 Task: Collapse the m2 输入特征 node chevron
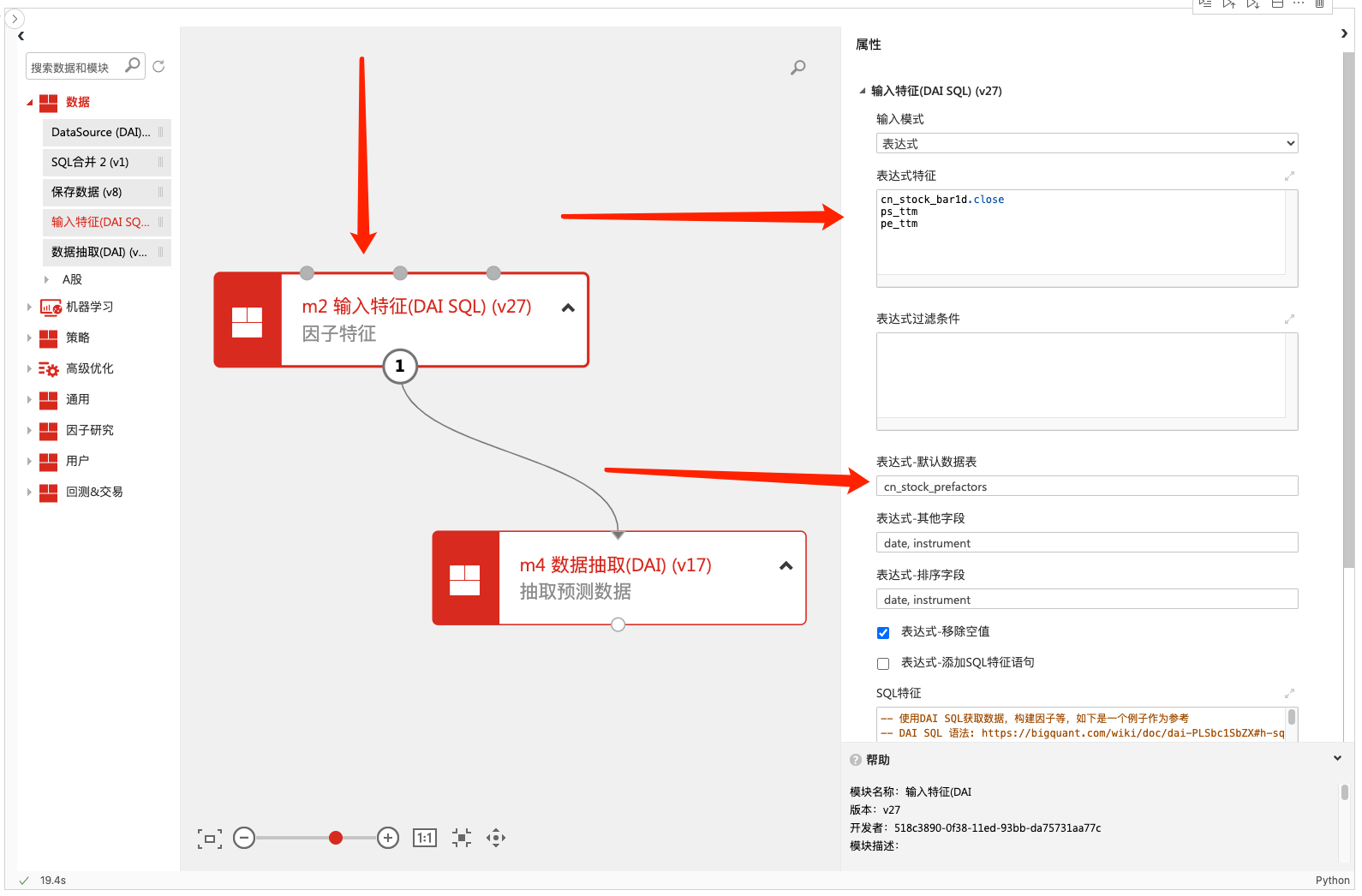pos(568,308)
